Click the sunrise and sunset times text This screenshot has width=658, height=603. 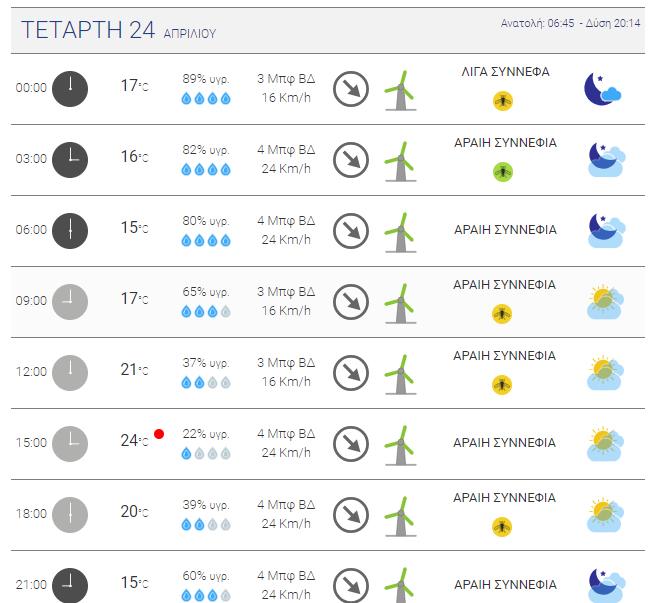[570, 23]
